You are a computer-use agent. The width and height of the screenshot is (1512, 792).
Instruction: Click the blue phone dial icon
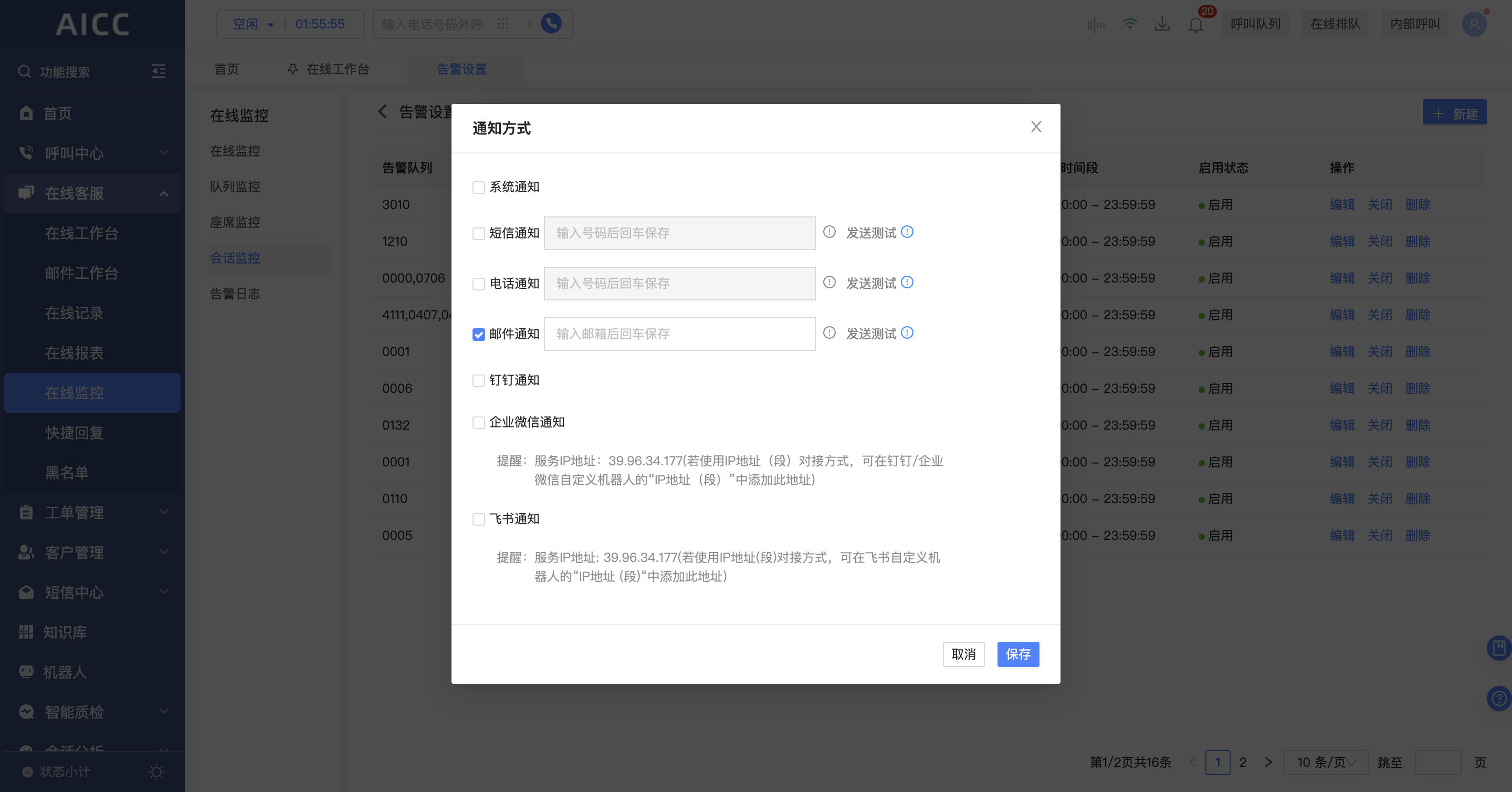click(551, 24)
